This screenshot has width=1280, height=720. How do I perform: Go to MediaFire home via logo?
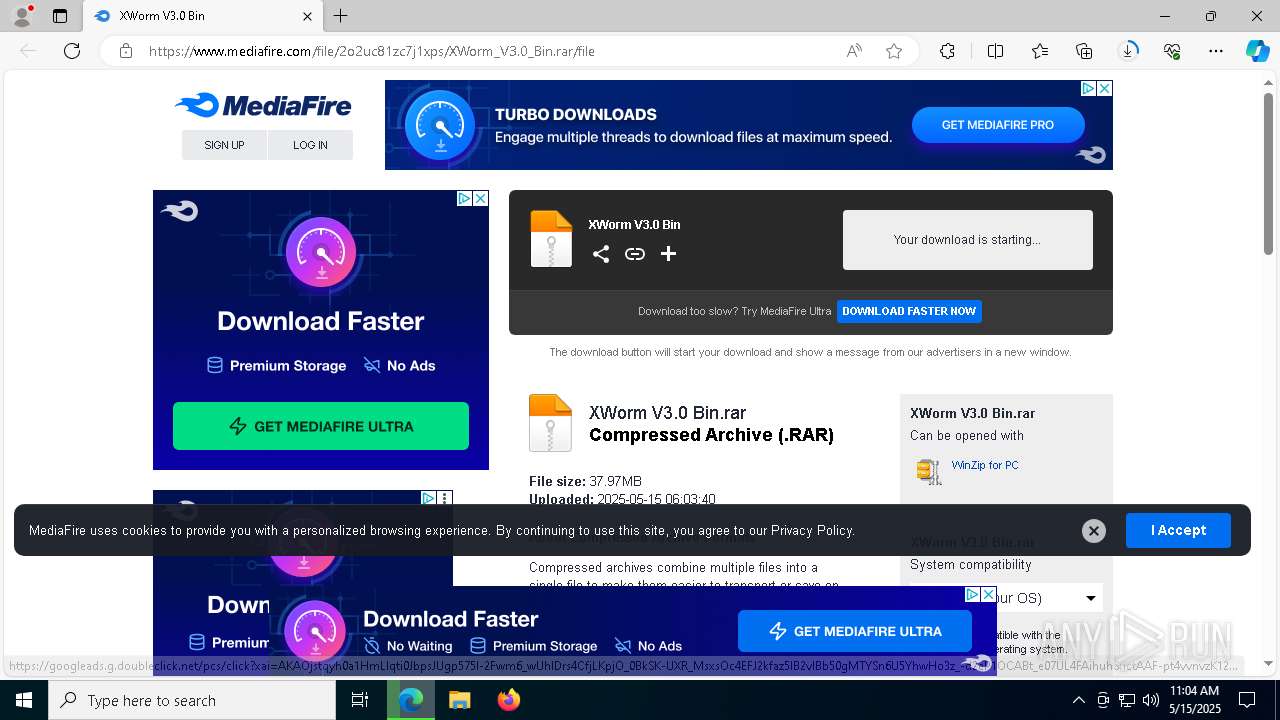coord(263,105)
